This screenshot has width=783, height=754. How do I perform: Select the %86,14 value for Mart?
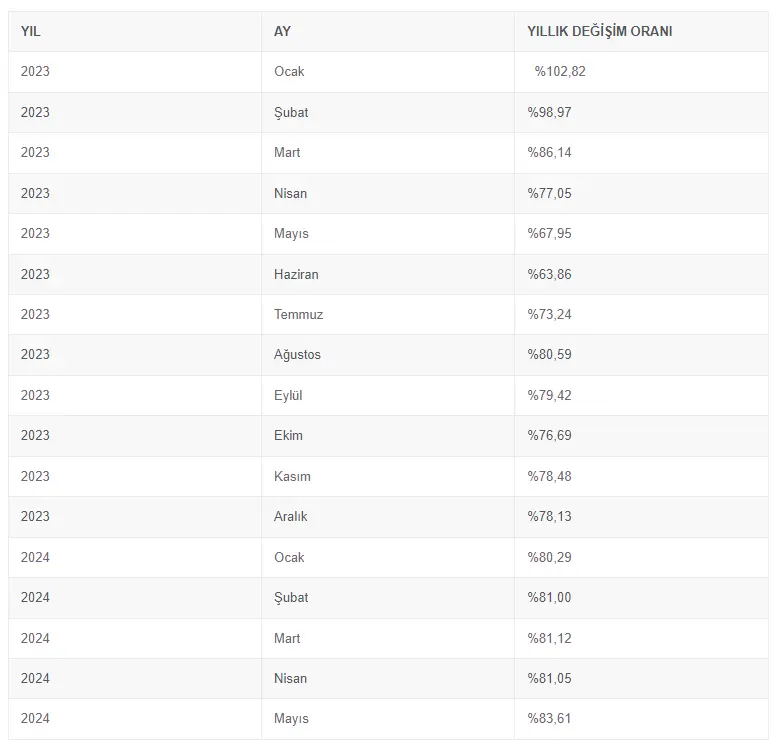click(x=641, y=153)
